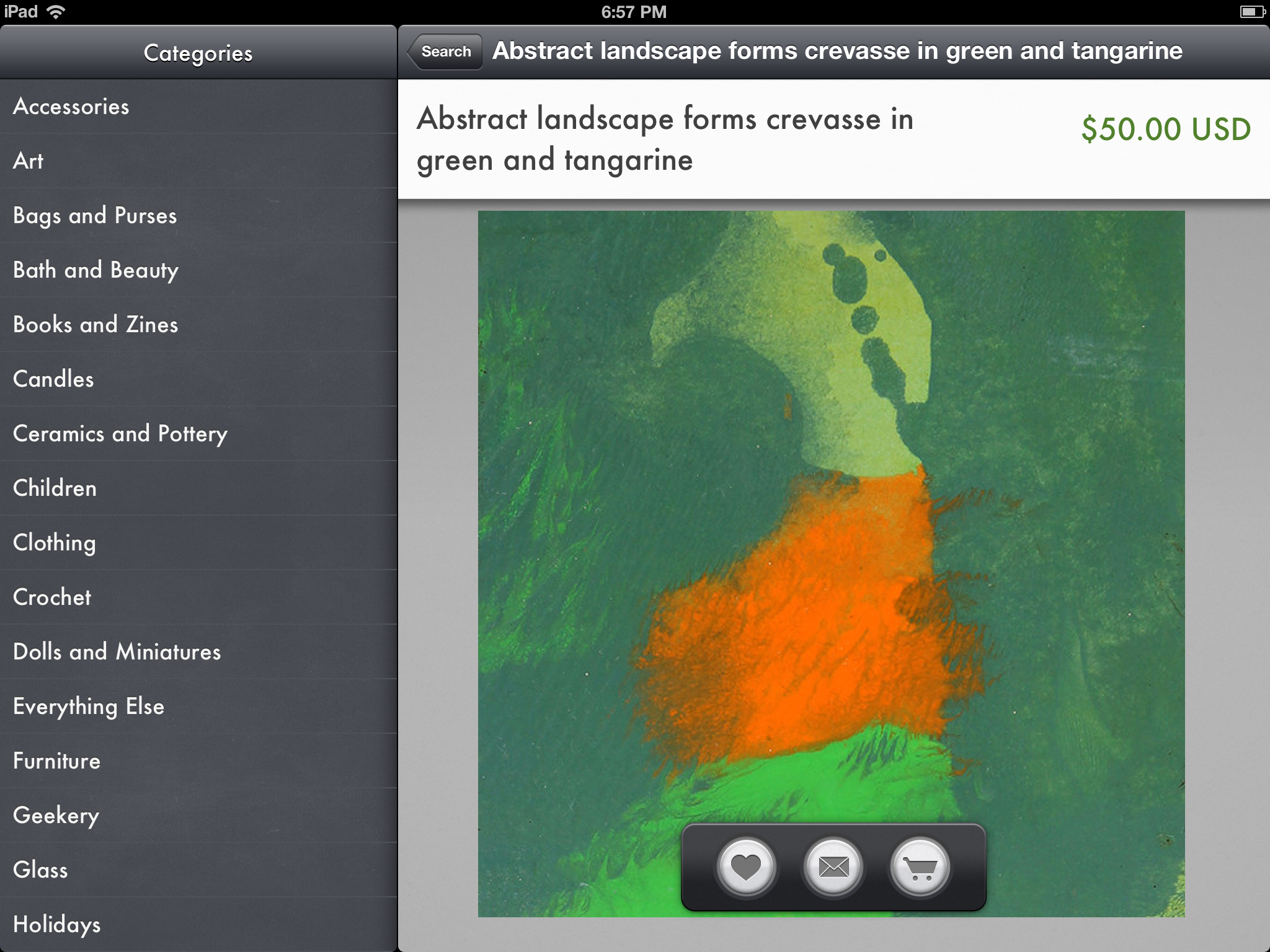The height and width of the screenshot is (952, 1270).
Task: Tap the envelope share-by-email icon
Action: coord(833,867)
